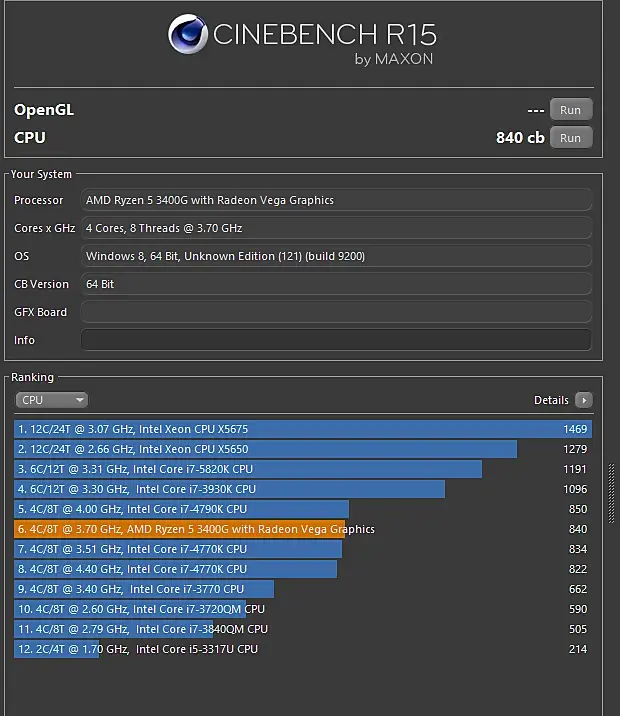Run the OpenGL benchmark

(570, 110)
